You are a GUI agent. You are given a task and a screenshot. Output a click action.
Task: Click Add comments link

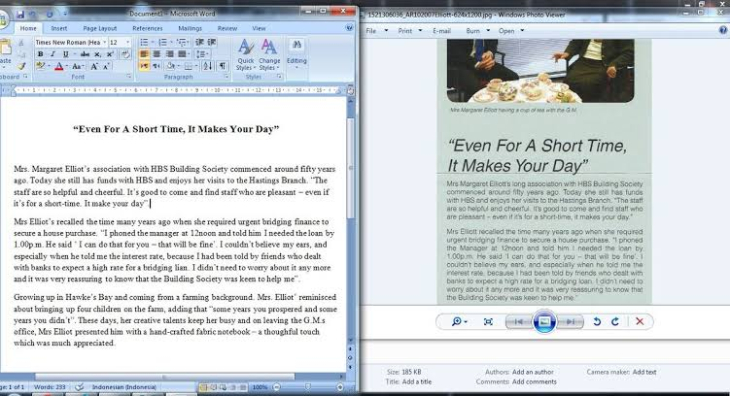pos(534,382)
